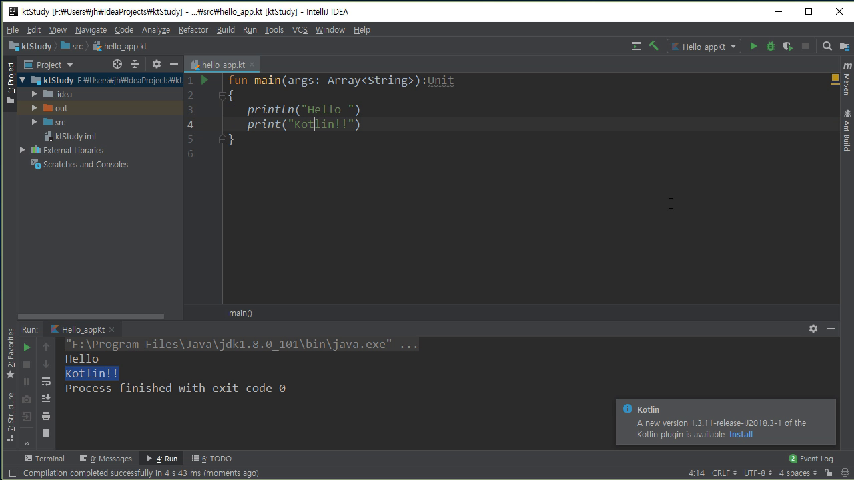Click the green Run button in the toolbar
Viewport: 854px width, 480px height.
coord(755,46)
